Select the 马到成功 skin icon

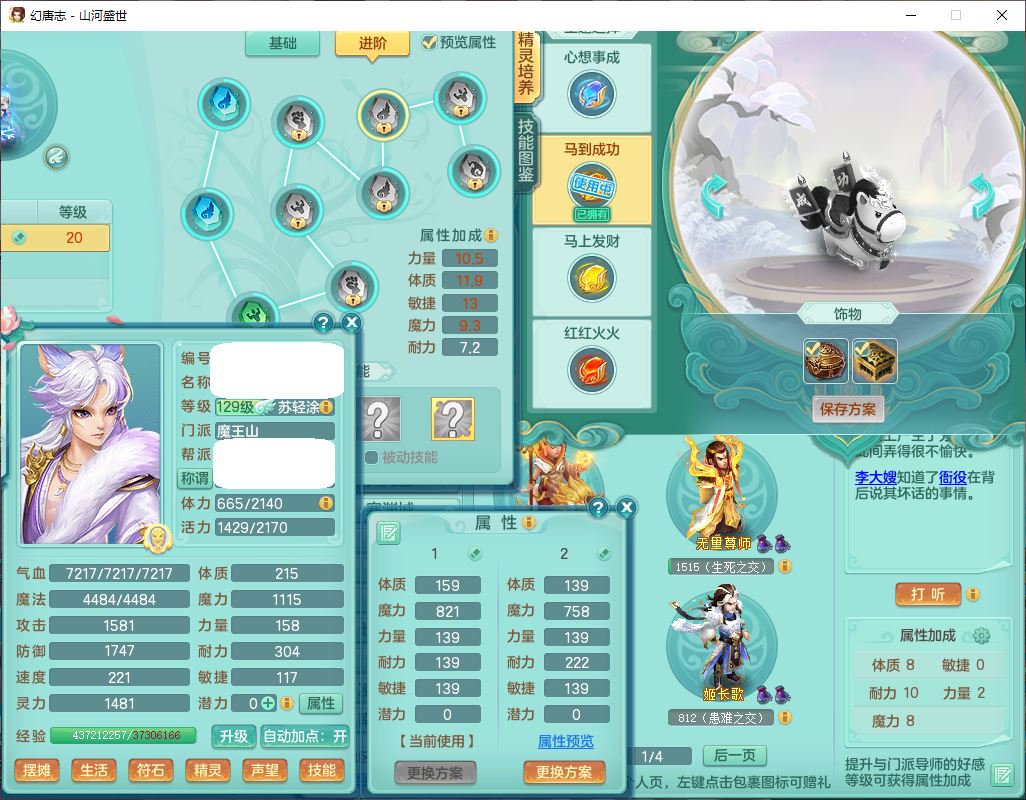click(x=592, y=186)
